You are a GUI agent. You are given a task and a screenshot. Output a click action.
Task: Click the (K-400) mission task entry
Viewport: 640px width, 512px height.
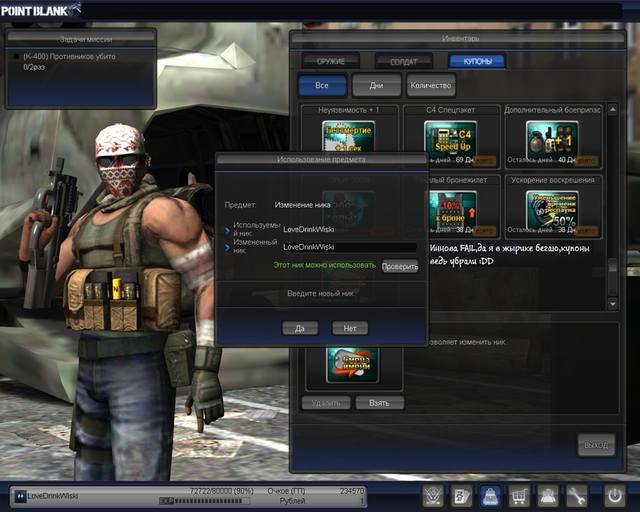69,62
